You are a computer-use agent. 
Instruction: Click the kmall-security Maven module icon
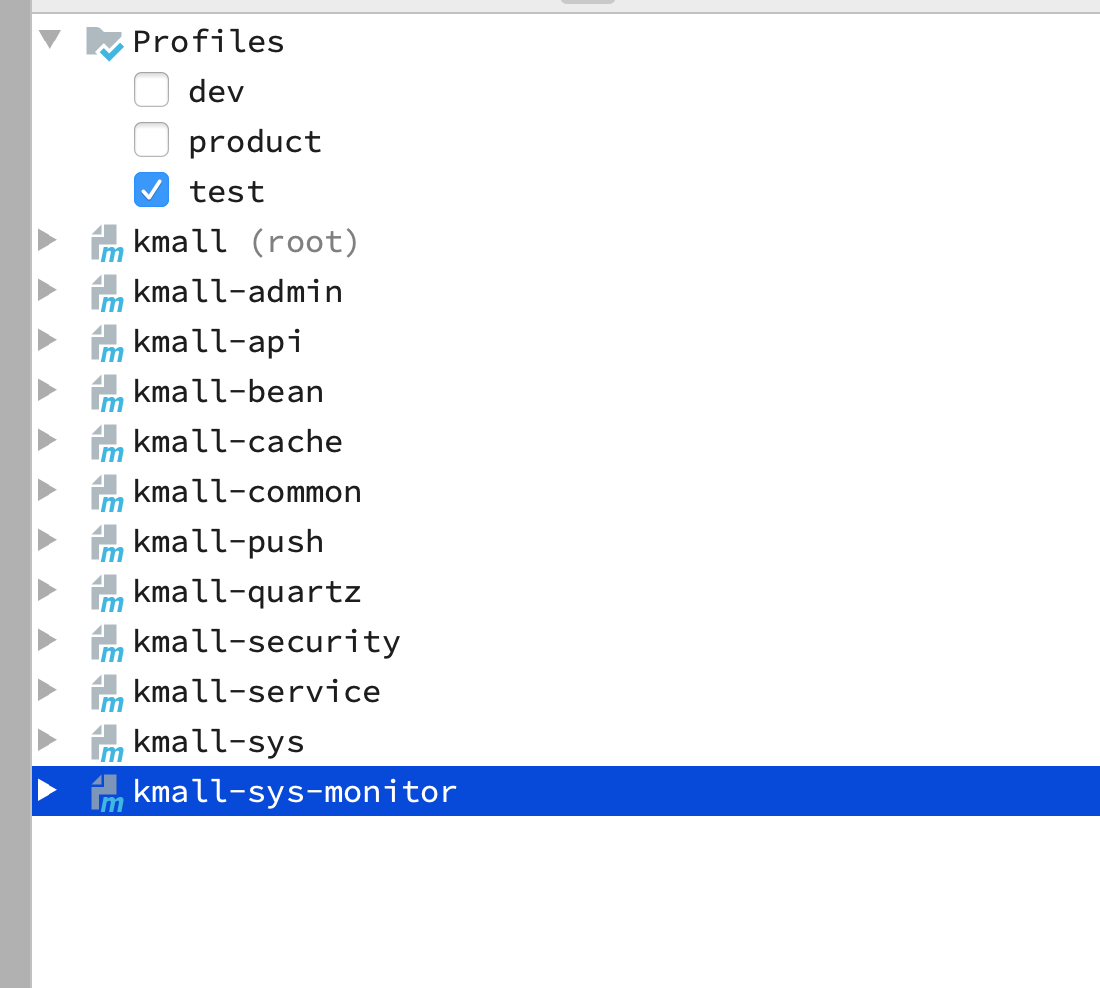click(107, 643)
